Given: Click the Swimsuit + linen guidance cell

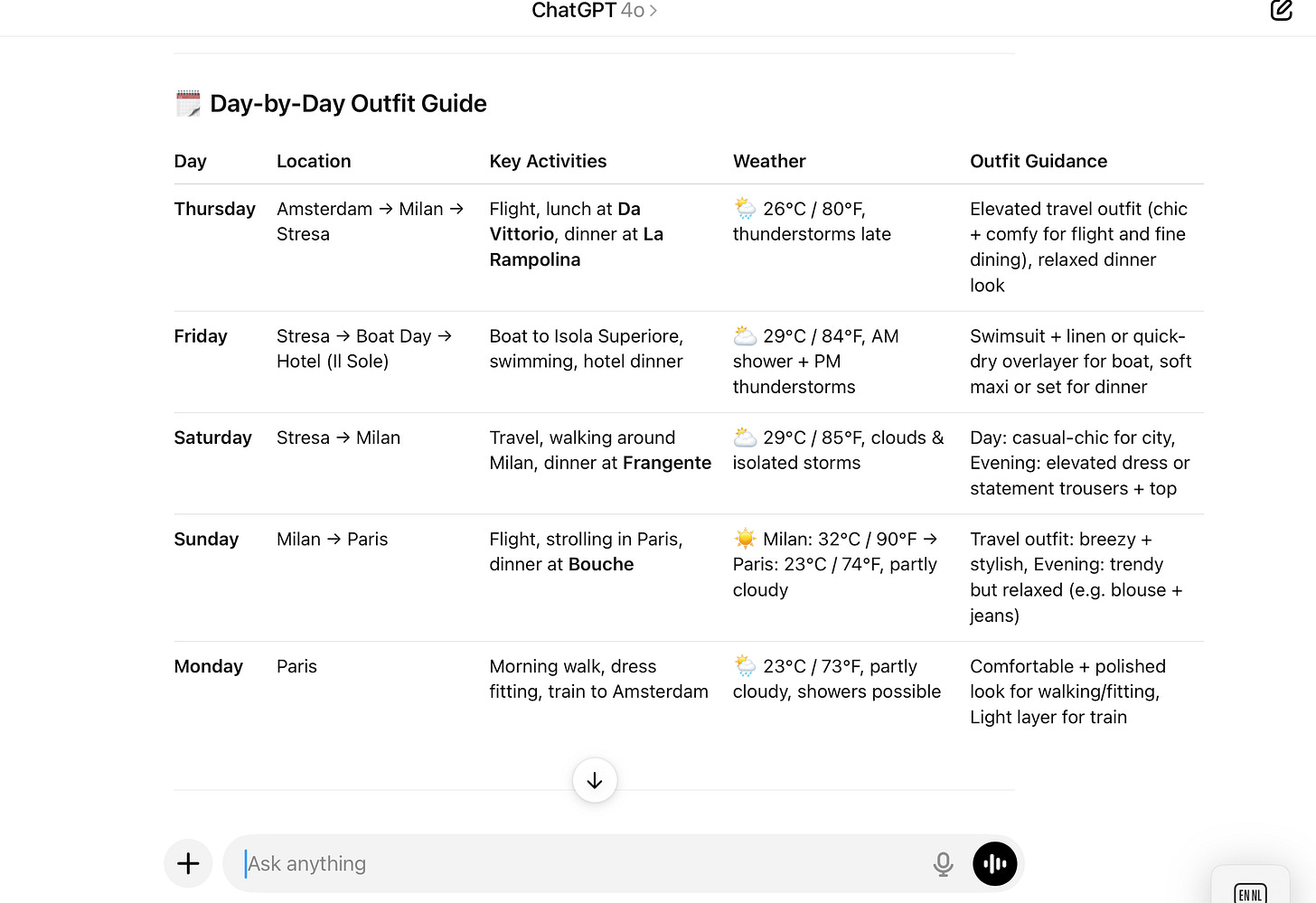Looking at the screenshot, I should pos(1080,362).
